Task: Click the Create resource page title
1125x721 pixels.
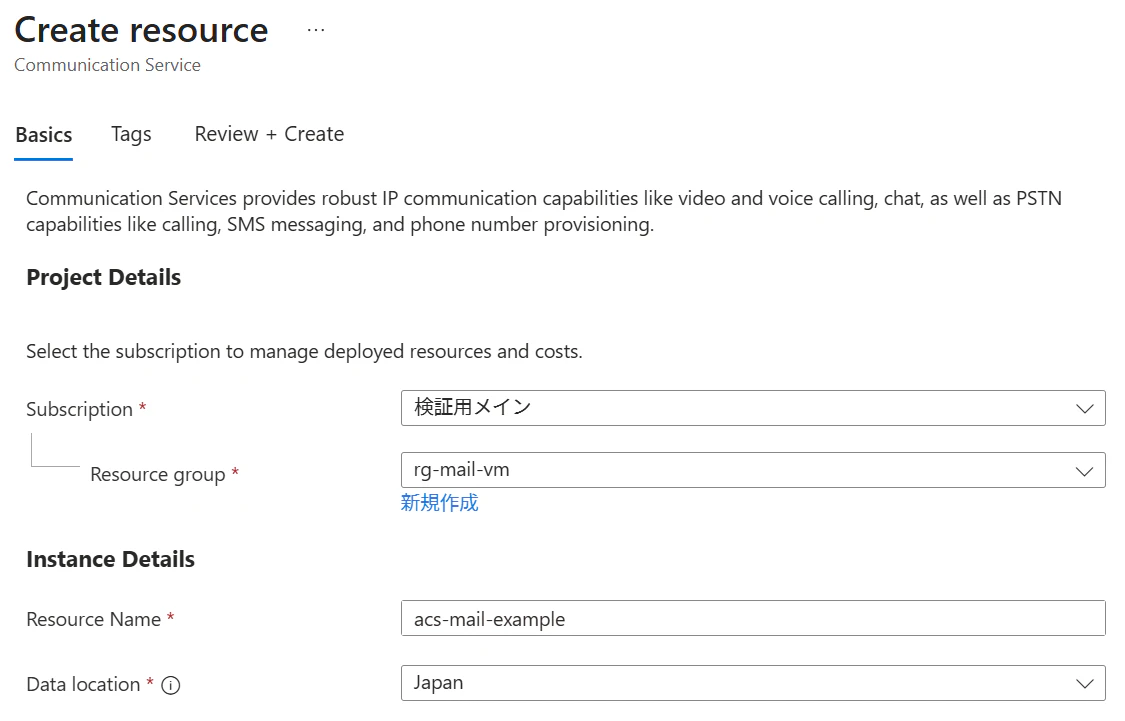Action: pyautogui.click(x=141, y=30)
